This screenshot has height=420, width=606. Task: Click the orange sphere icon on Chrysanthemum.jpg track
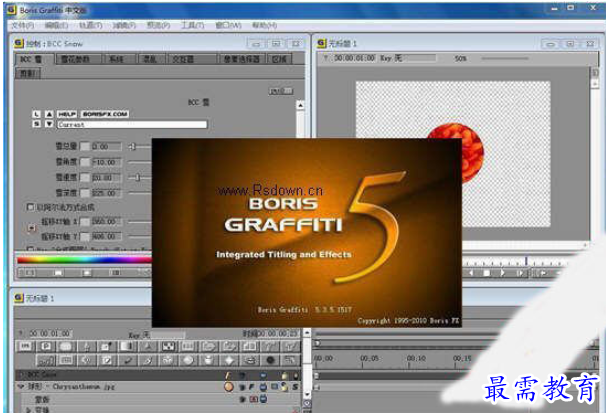pos(229,386)
